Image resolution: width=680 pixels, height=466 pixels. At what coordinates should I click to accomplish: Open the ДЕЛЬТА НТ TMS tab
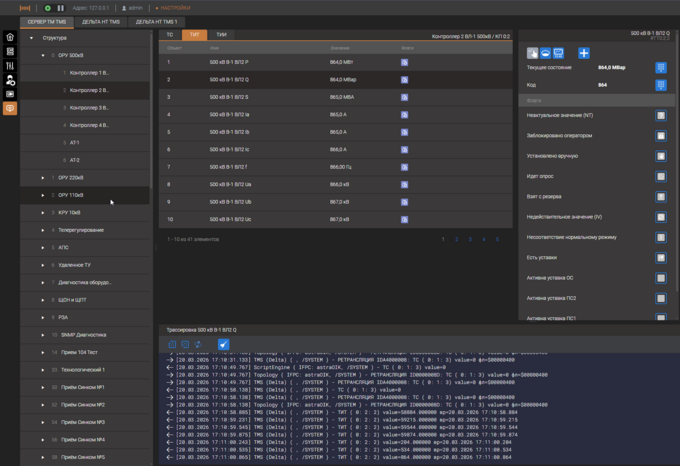point(101,21)
